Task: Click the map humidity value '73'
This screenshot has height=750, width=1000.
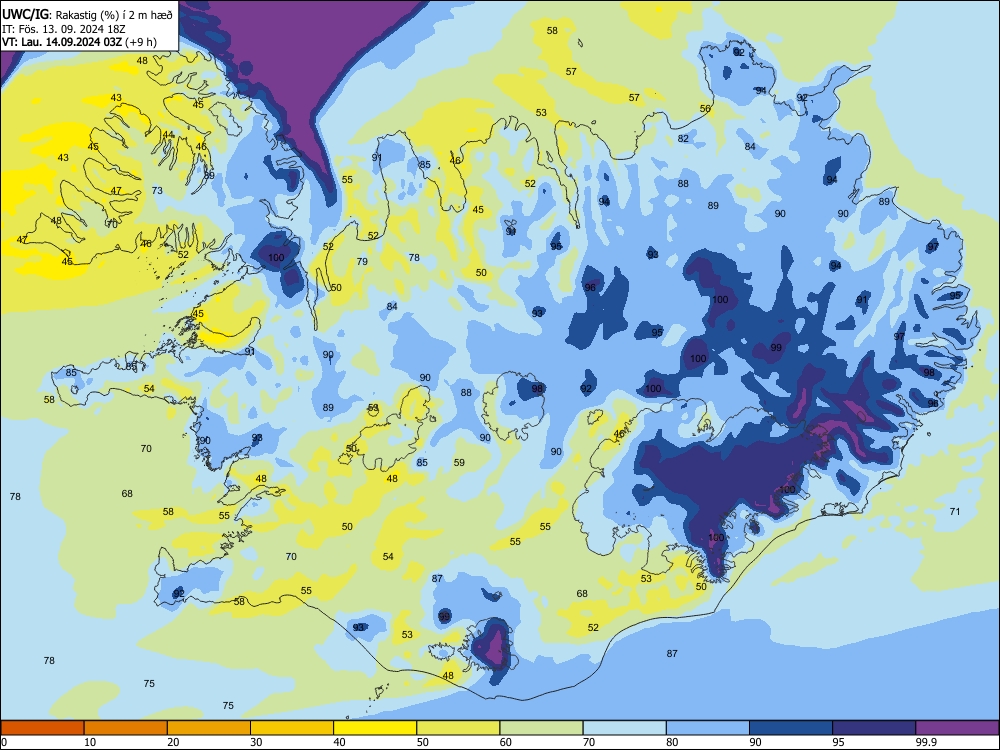Action: tap(157, 191)
